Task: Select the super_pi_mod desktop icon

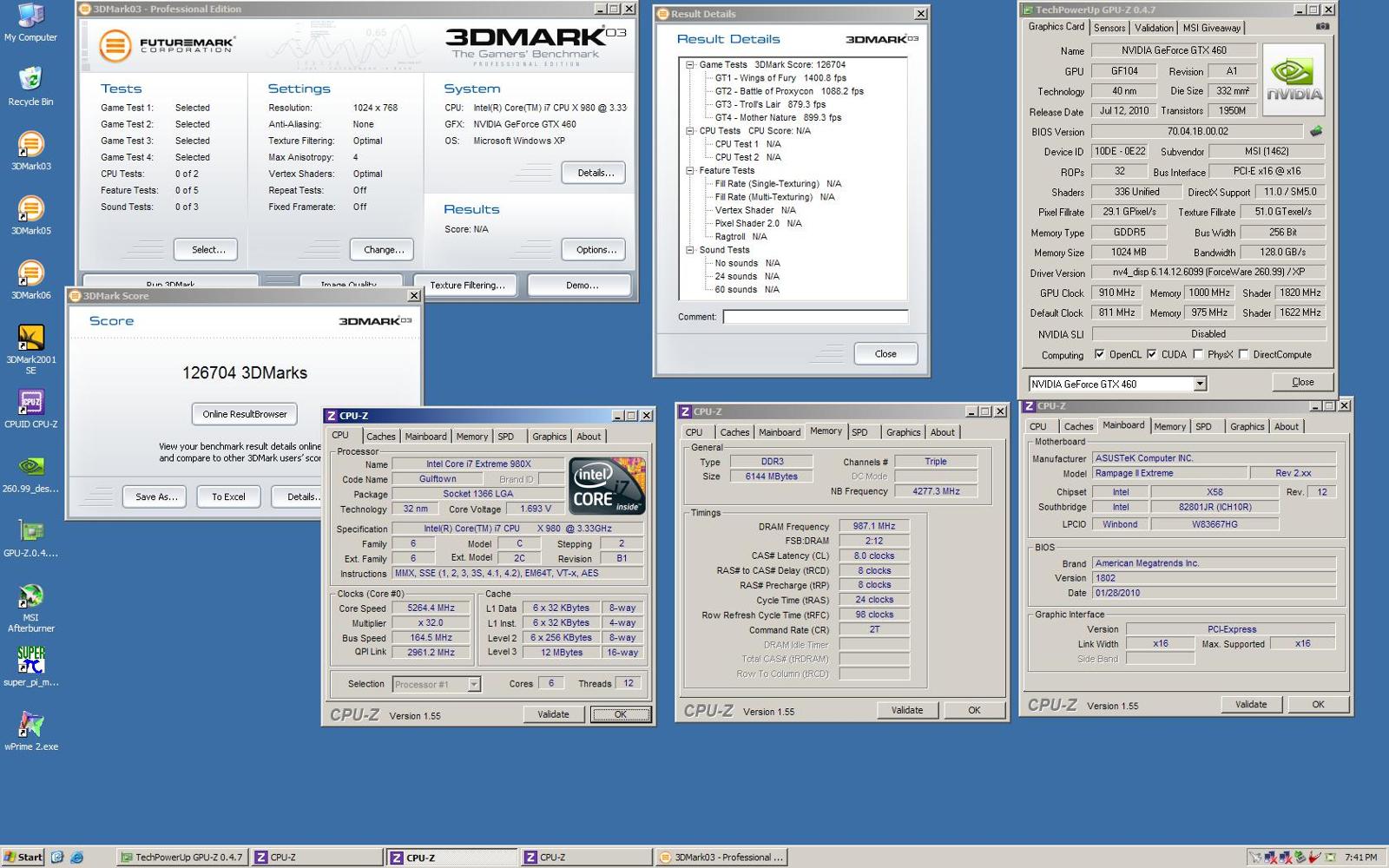Action: tap(30, 667)
